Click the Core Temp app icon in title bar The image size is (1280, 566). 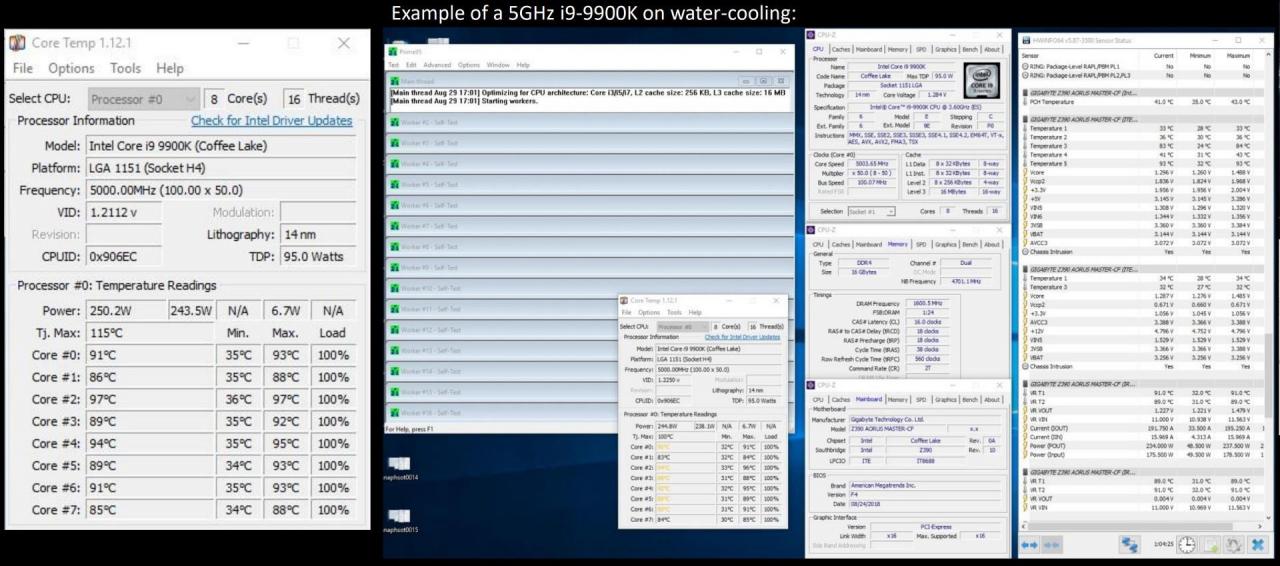coord(17,43)
